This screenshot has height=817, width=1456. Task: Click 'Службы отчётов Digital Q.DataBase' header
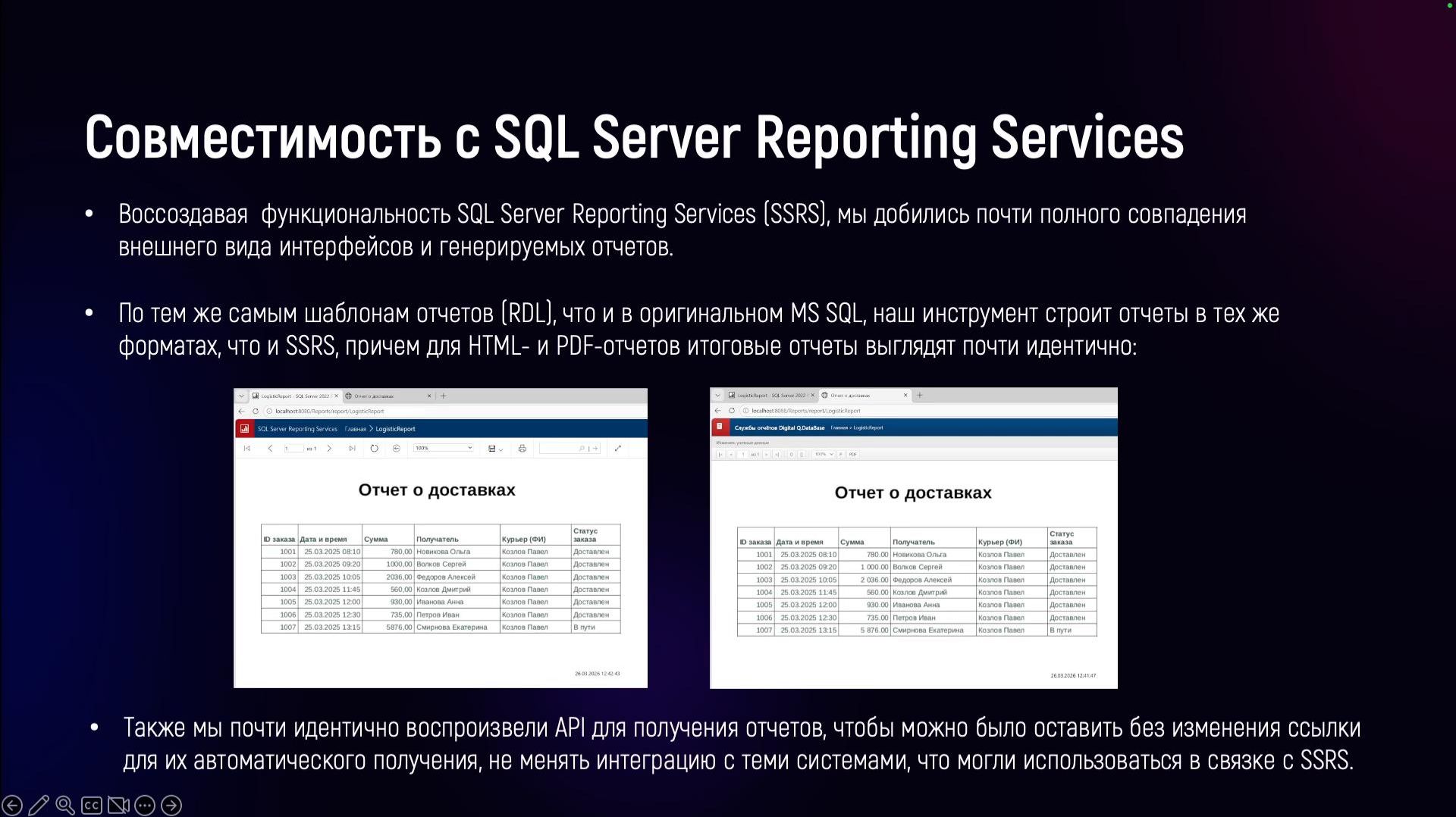(780, 427)
